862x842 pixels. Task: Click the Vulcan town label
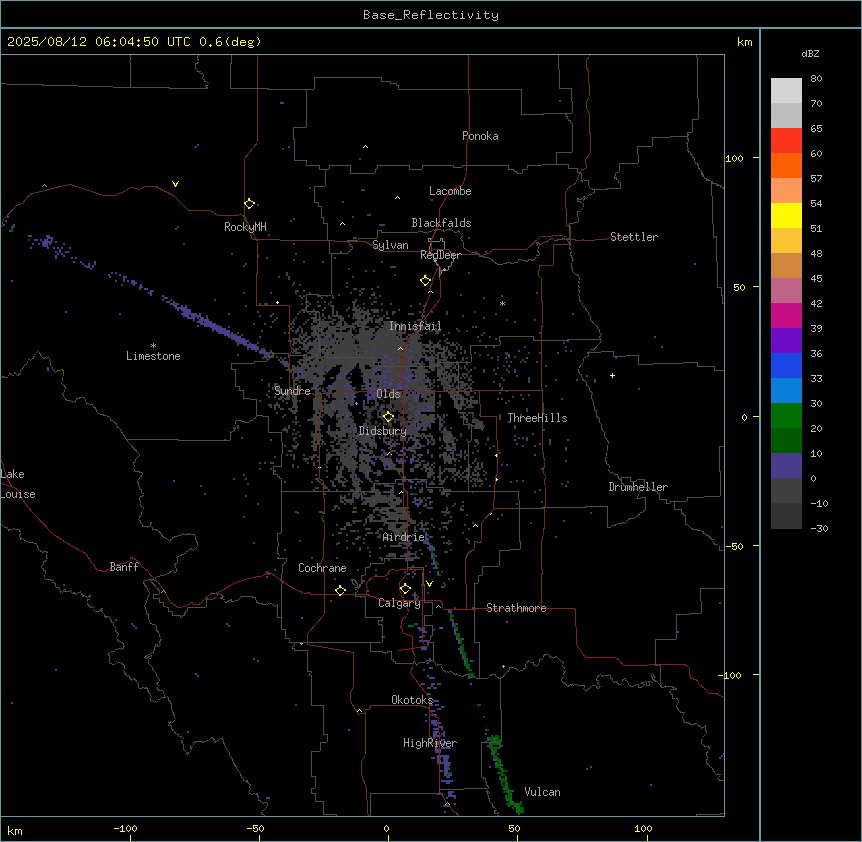point(542,792)
